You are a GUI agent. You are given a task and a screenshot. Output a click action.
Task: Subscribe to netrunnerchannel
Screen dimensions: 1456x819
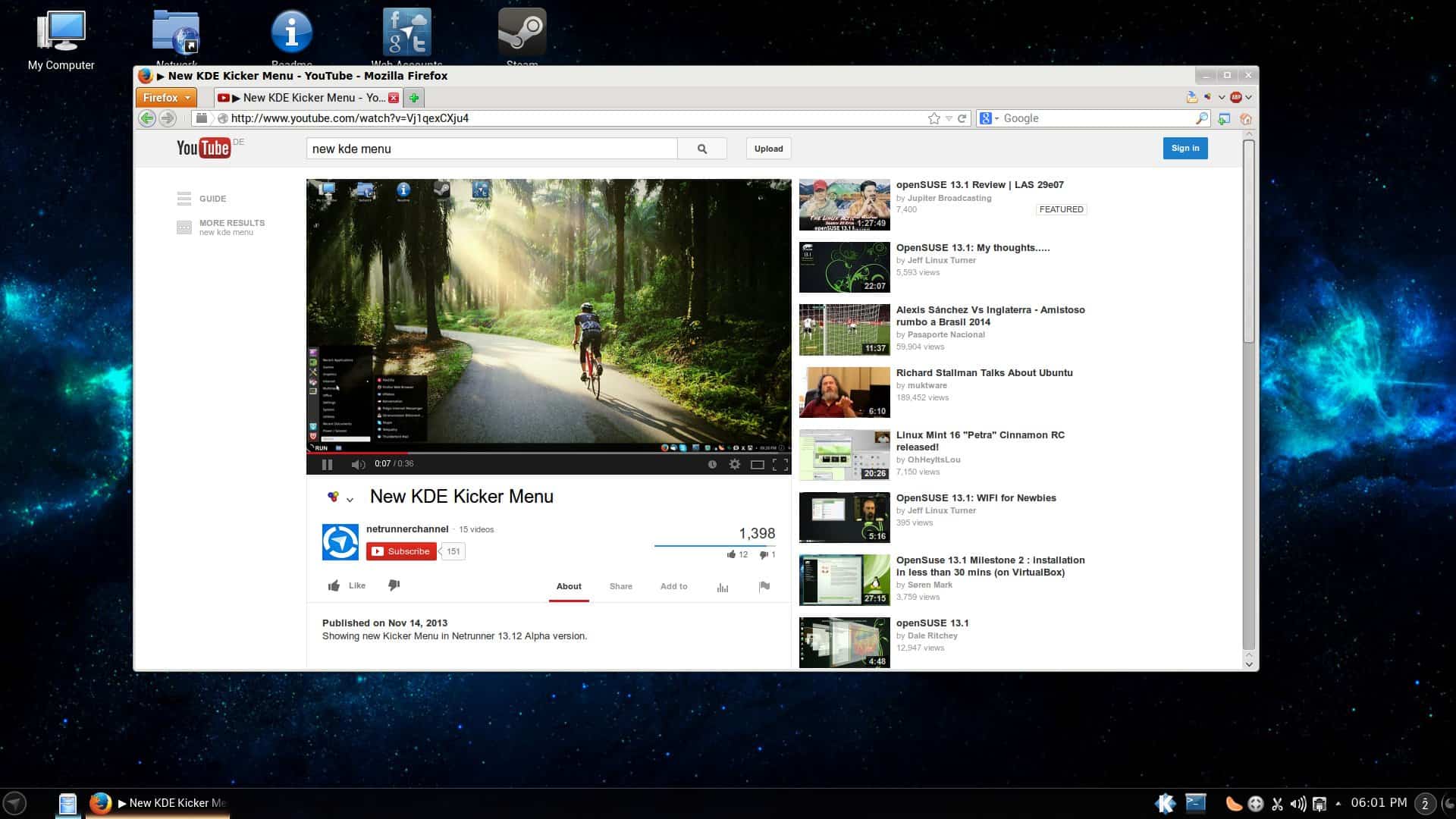[x=401, y=551]
